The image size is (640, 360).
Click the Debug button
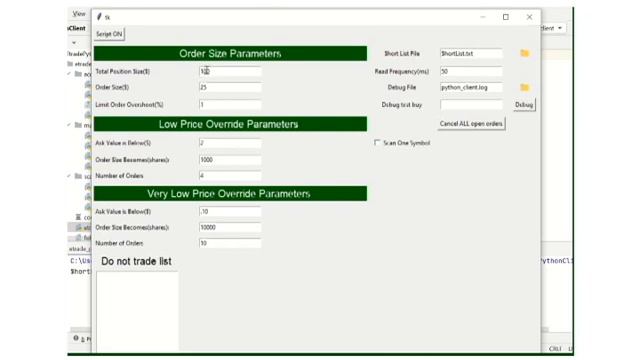[524, 105]
